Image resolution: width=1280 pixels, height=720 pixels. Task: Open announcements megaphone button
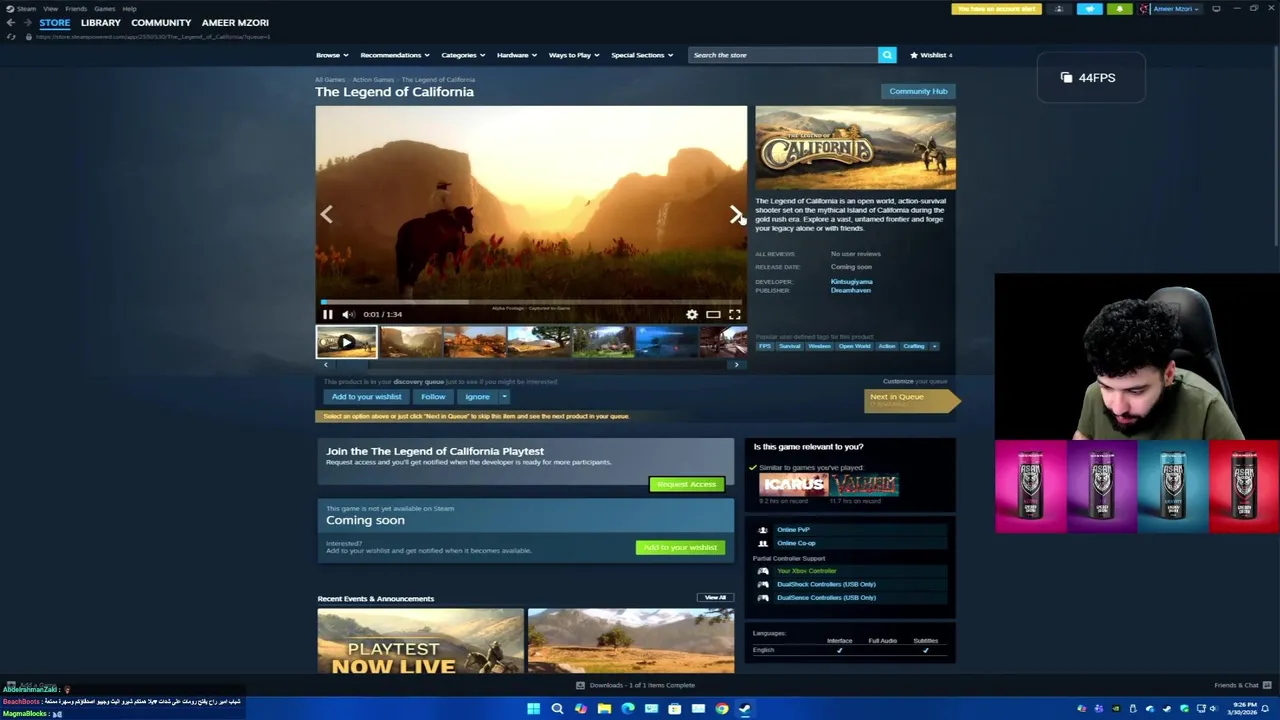pyautogui.click(x=1089, y=9)
